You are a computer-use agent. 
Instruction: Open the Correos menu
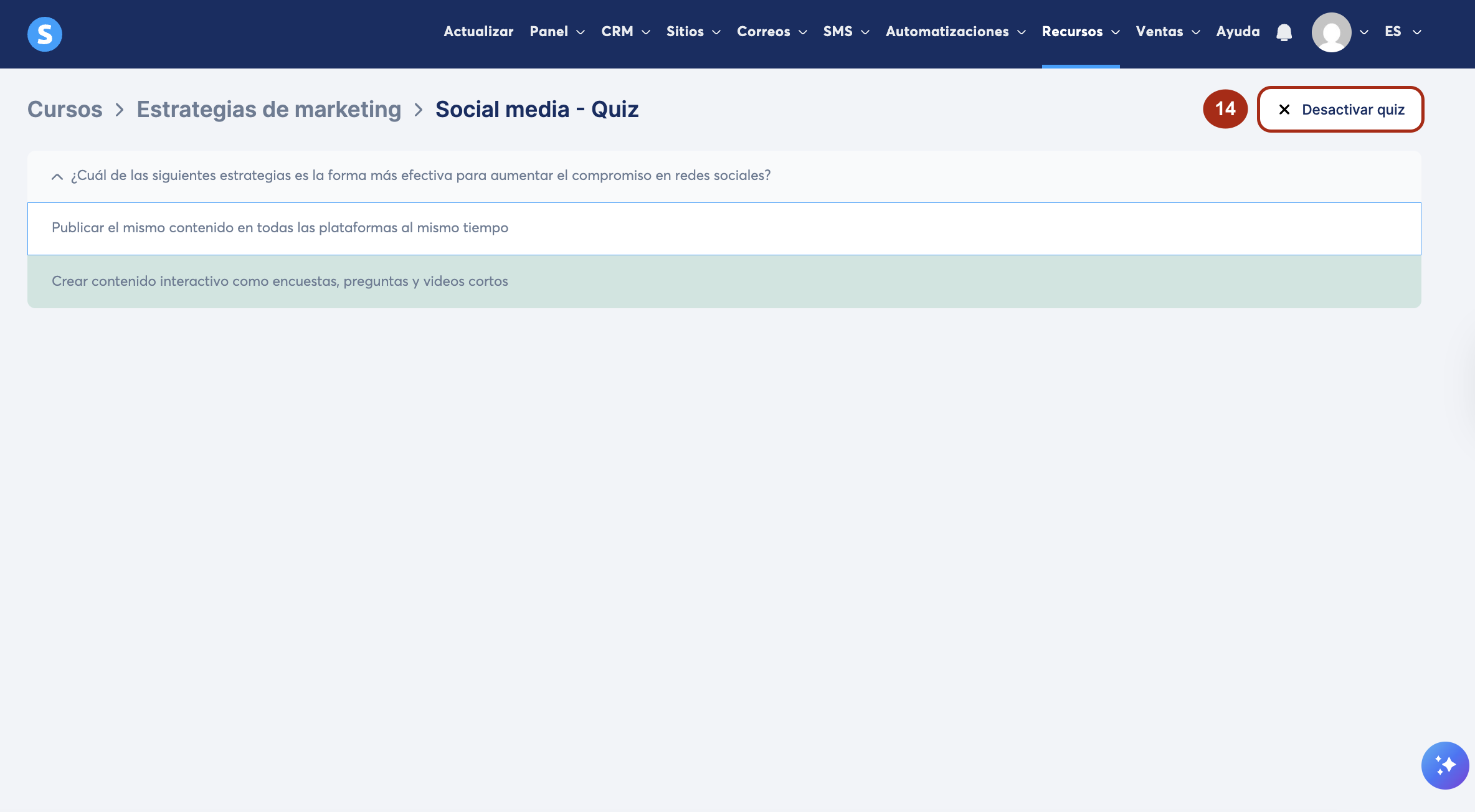771,32
